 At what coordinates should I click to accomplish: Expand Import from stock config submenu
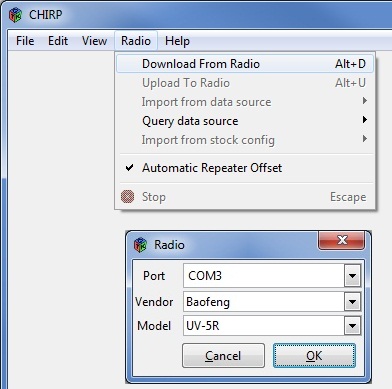(x=245, y=140)
